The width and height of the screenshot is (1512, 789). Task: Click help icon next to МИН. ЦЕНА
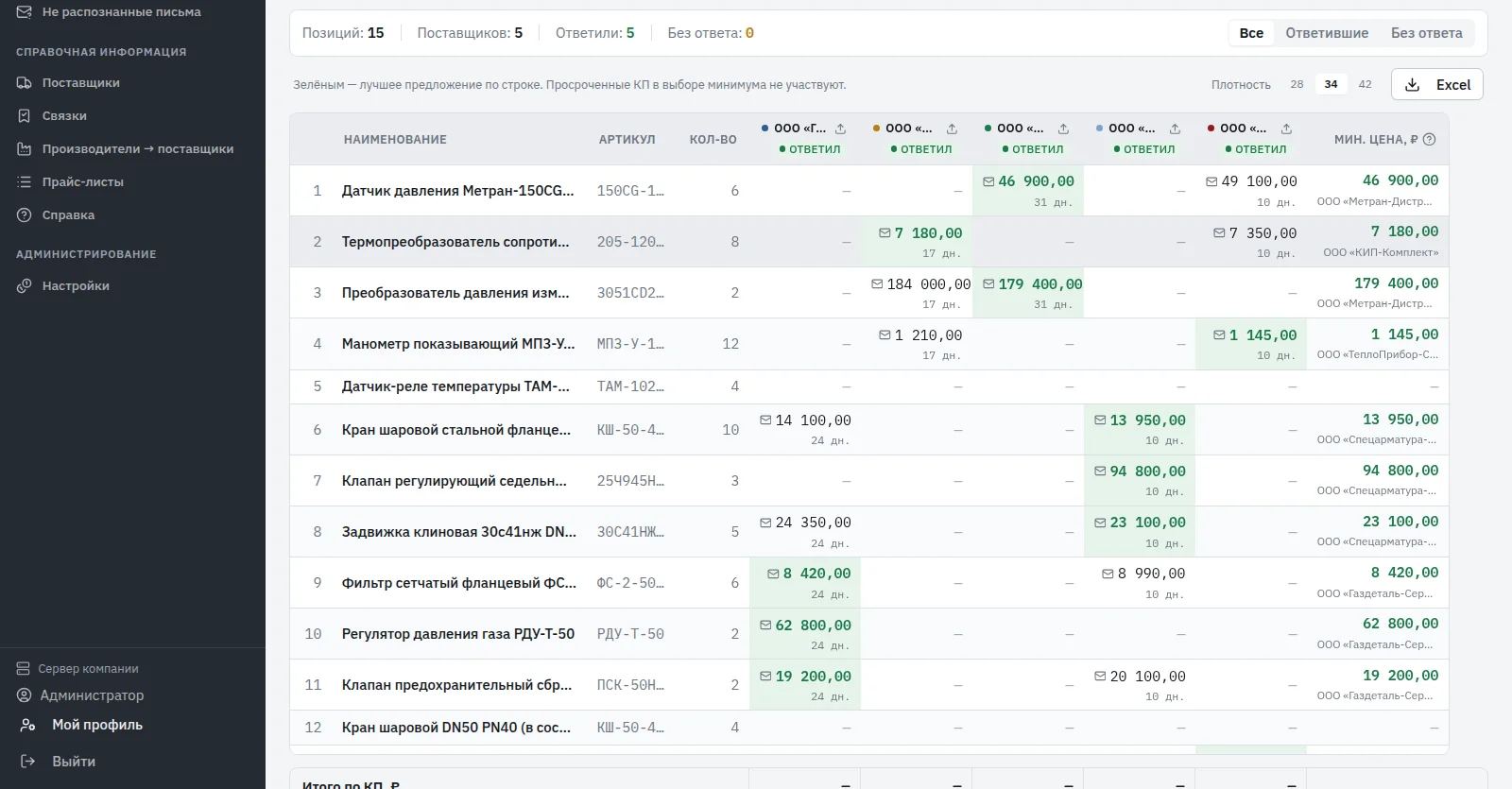(1429, 139)
